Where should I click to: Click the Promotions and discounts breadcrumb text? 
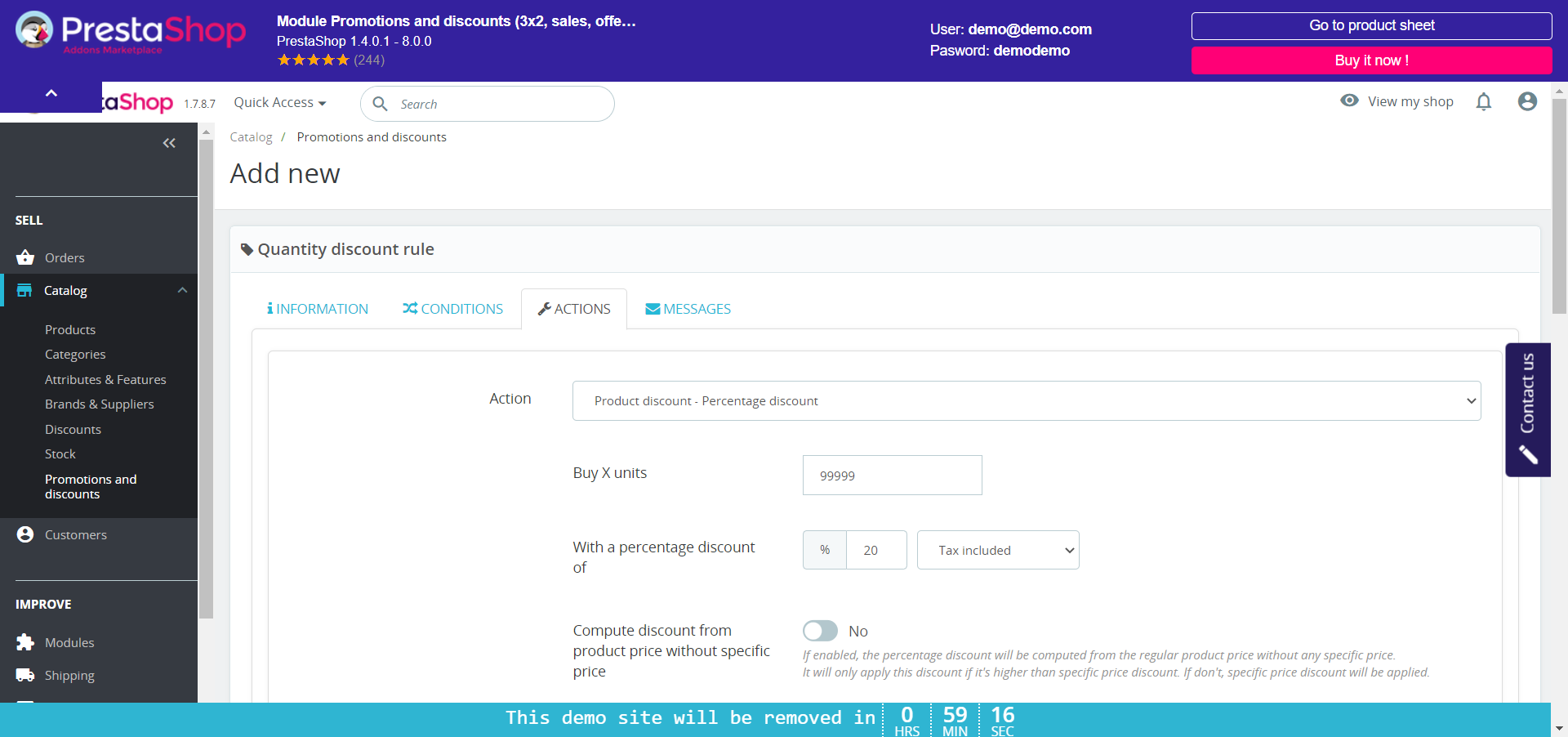(372, 136)
